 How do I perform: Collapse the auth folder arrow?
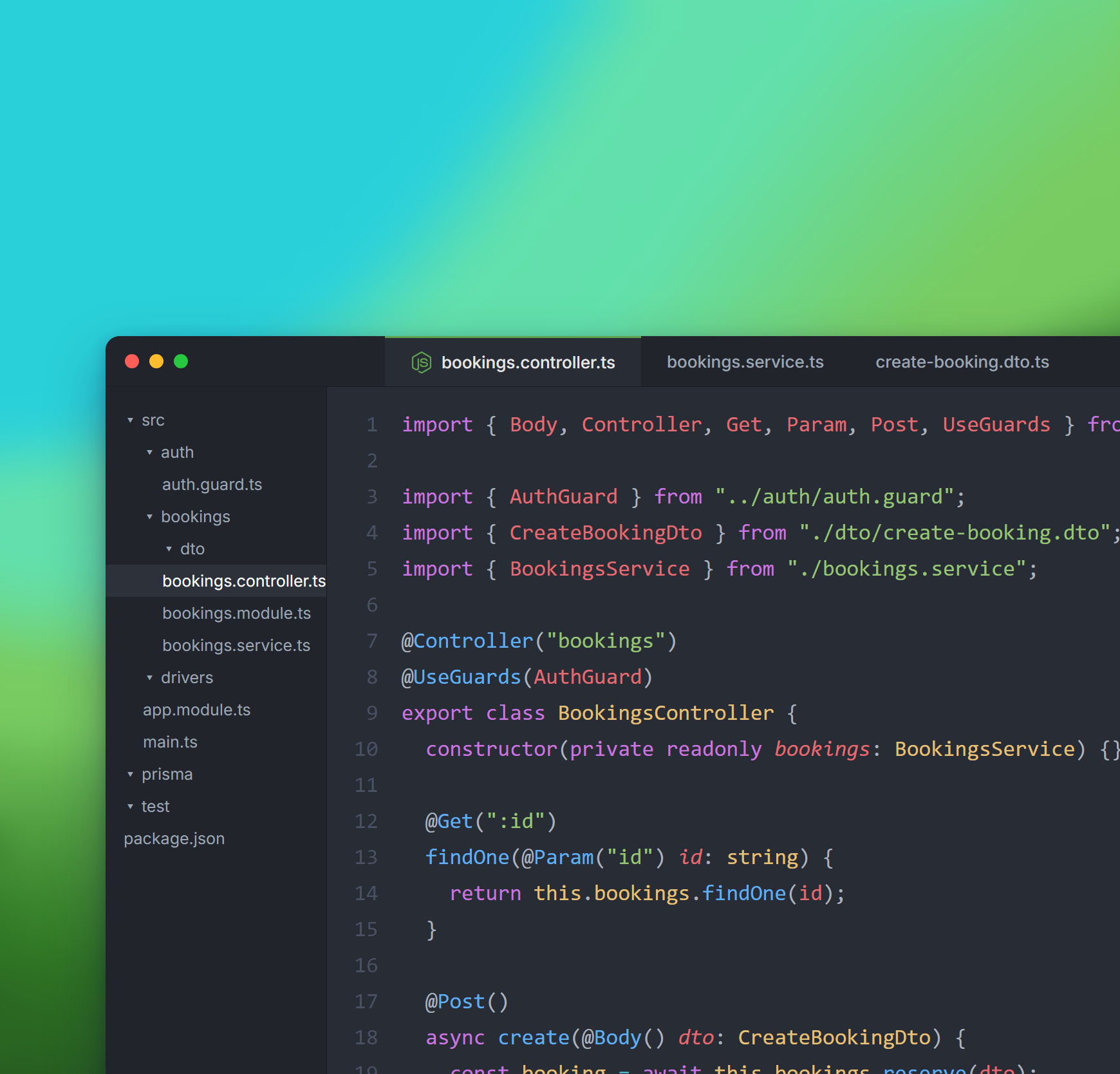[x=150, y=453]
